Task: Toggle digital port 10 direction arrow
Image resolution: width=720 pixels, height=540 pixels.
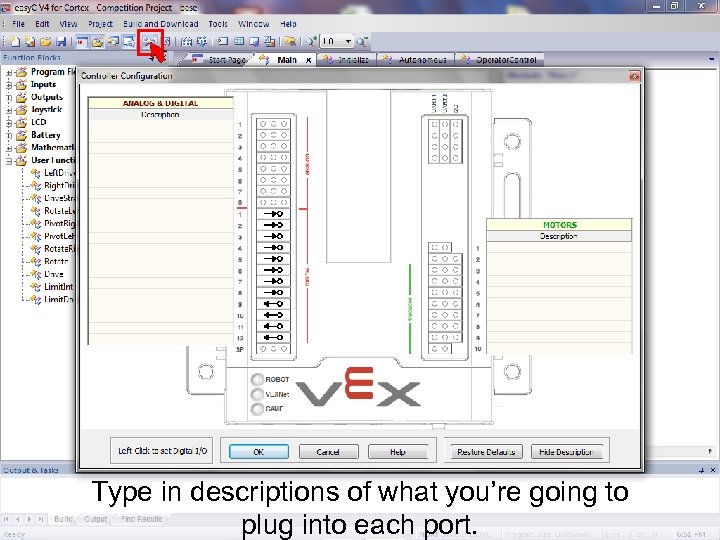Action: coord(273,315)
